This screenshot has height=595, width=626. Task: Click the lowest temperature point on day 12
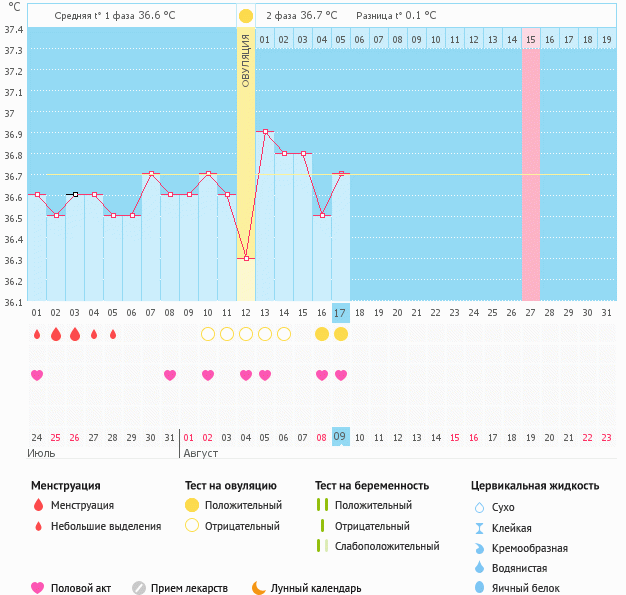tap(246, 258)
